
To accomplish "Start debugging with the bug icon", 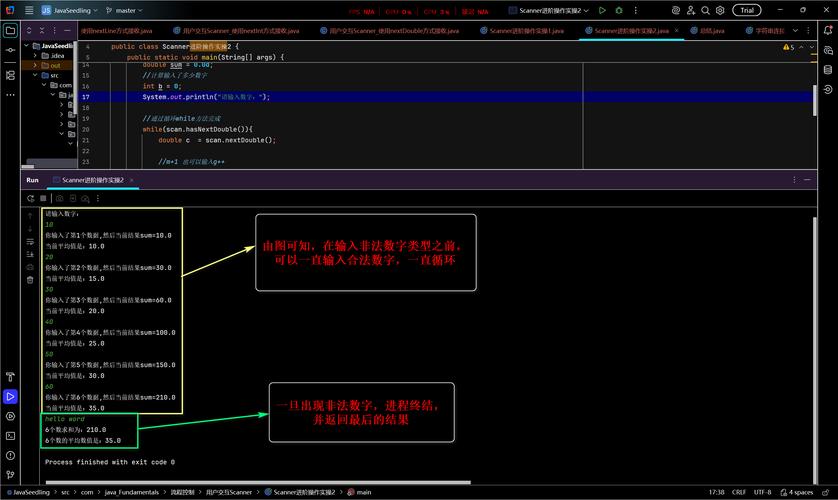I will (619, 10).
